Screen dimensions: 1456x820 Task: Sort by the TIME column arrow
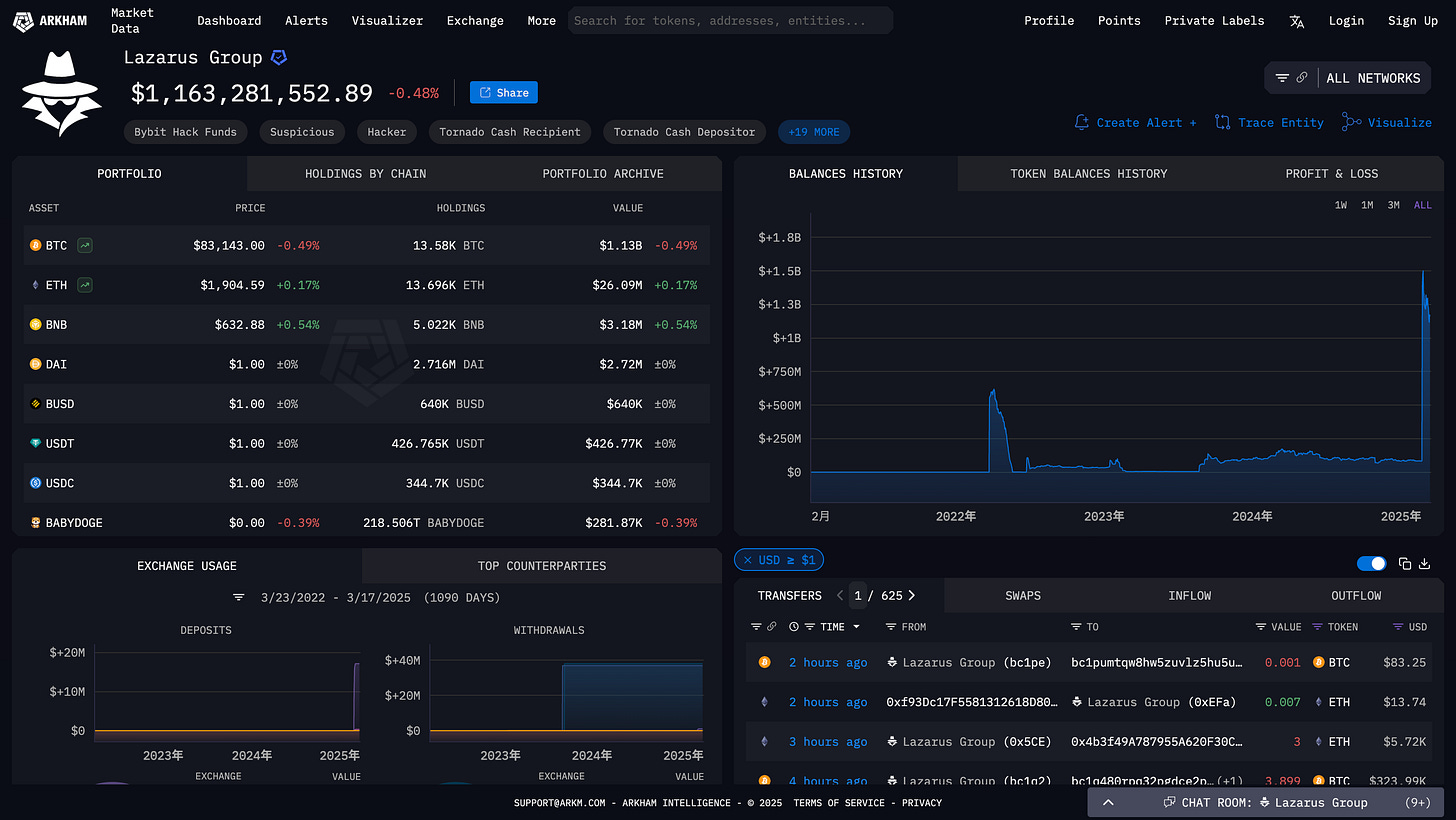(856, 627)
